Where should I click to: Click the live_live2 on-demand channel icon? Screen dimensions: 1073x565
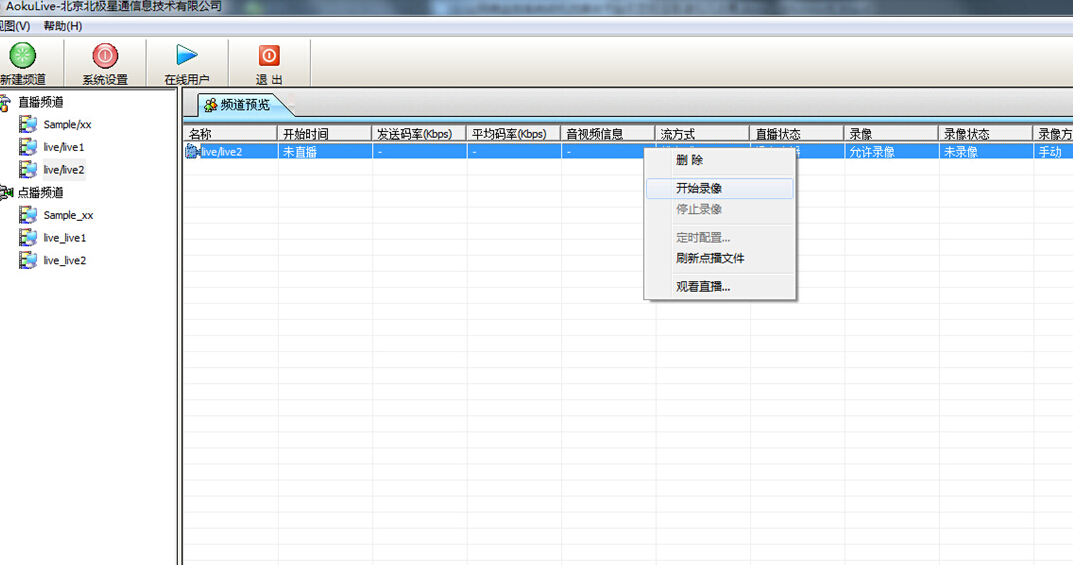(28, 261)
